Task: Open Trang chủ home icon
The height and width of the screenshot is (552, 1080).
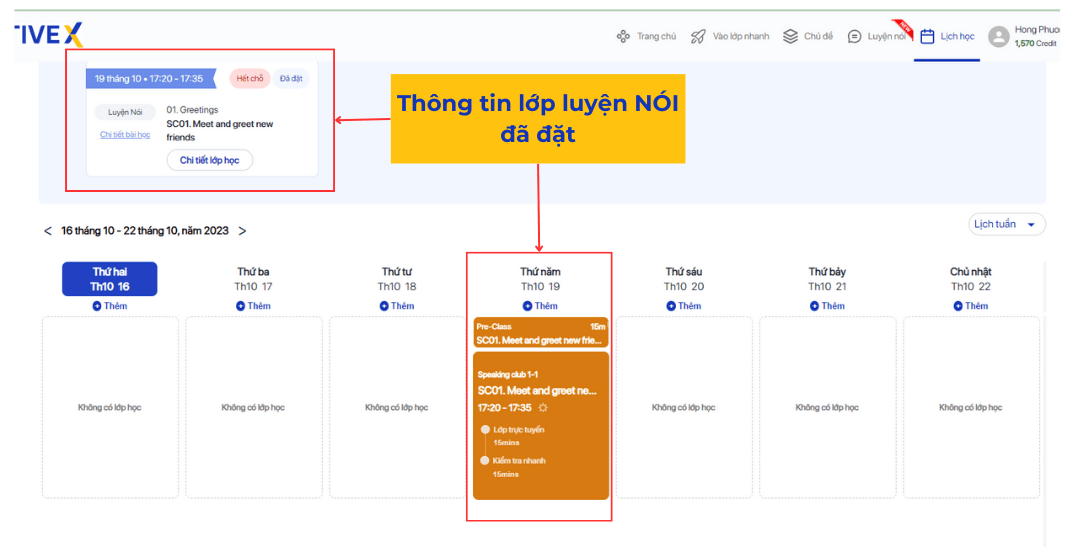Action: 623,37
